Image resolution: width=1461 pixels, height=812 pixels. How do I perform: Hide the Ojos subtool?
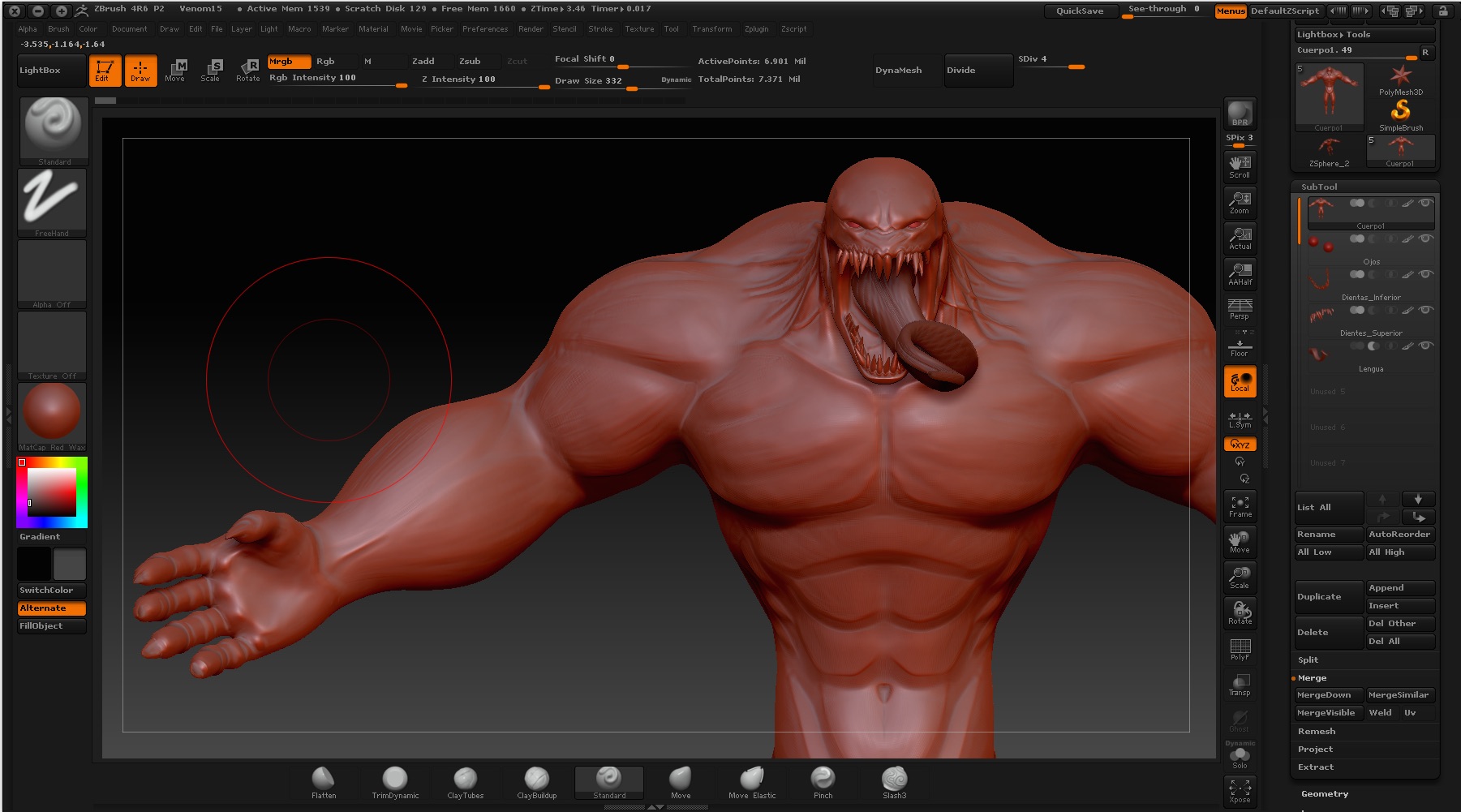point(1427,239)
